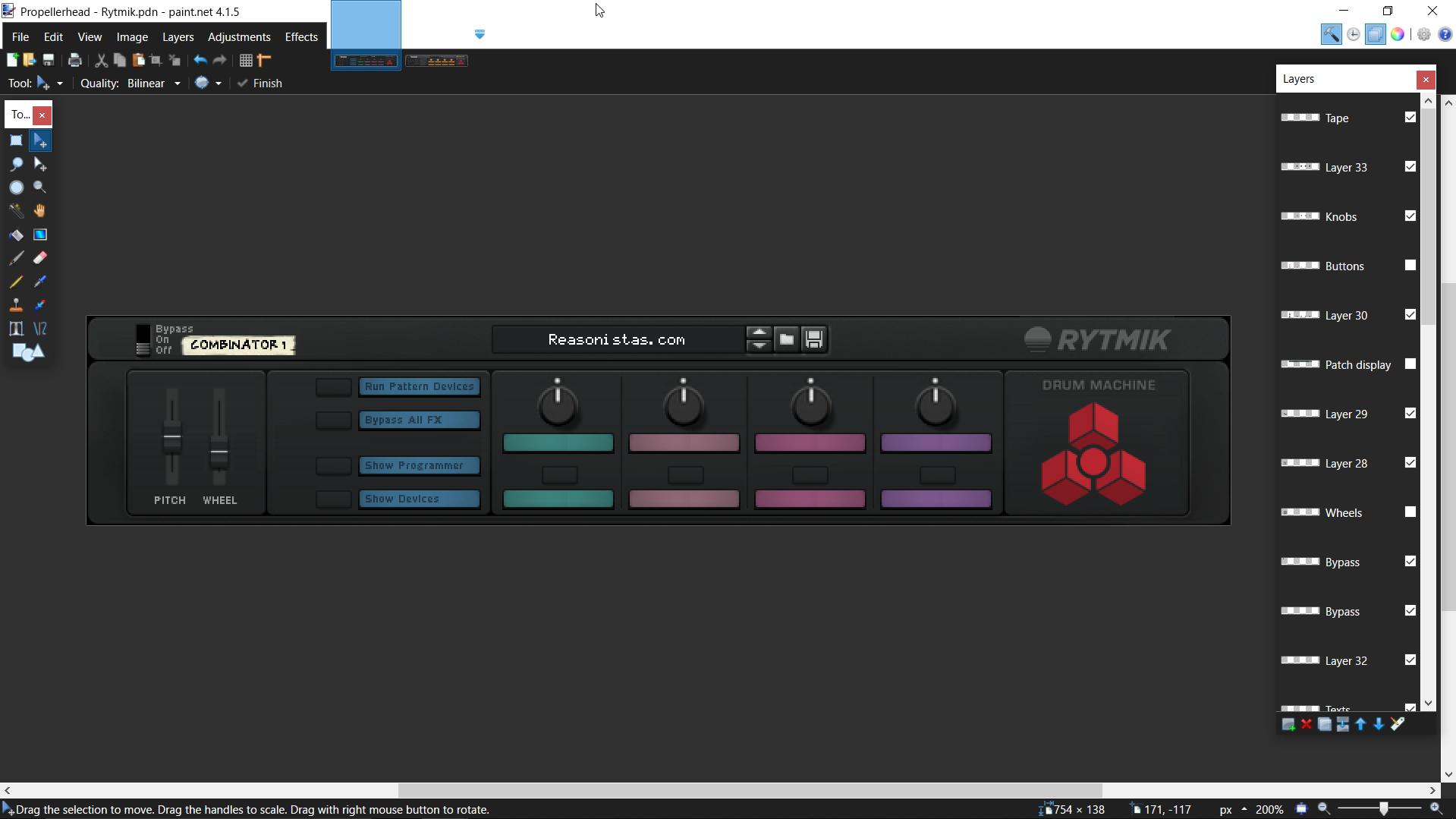Open the sampling mode dropdown arrow
The image size is (1456, 819).
218,83
